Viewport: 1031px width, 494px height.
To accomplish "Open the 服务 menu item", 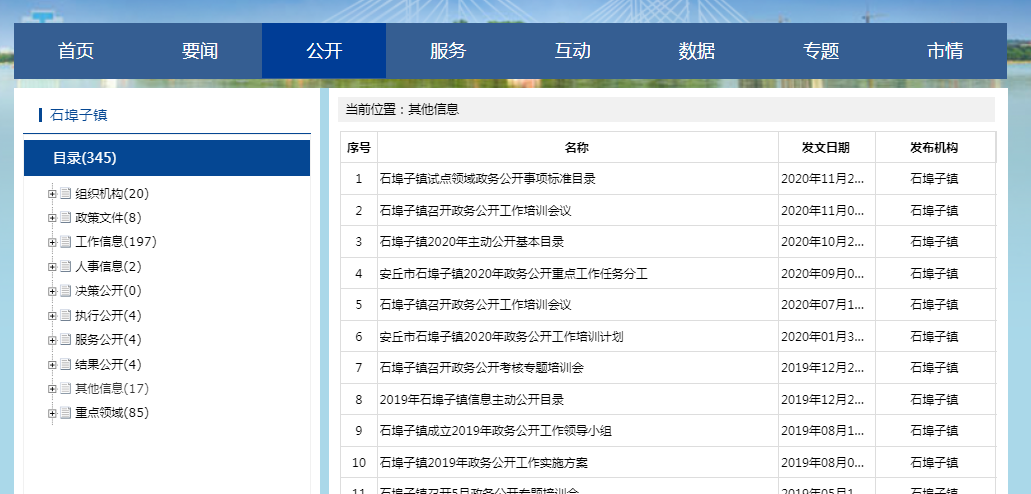I will pyautogui.click(x=448, y=51).
